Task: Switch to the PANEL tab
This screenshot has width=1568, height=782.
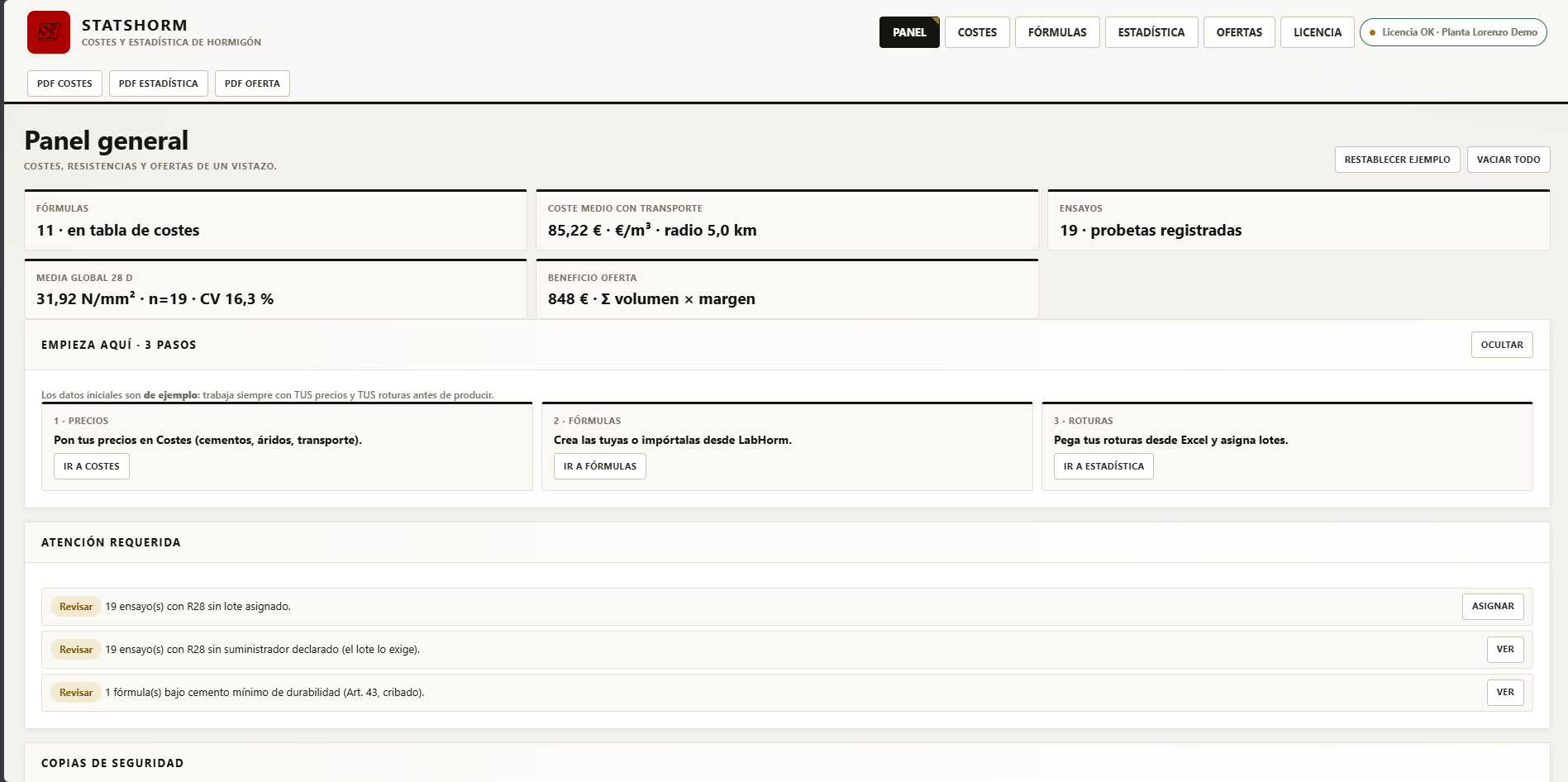Action: point(909,32)
